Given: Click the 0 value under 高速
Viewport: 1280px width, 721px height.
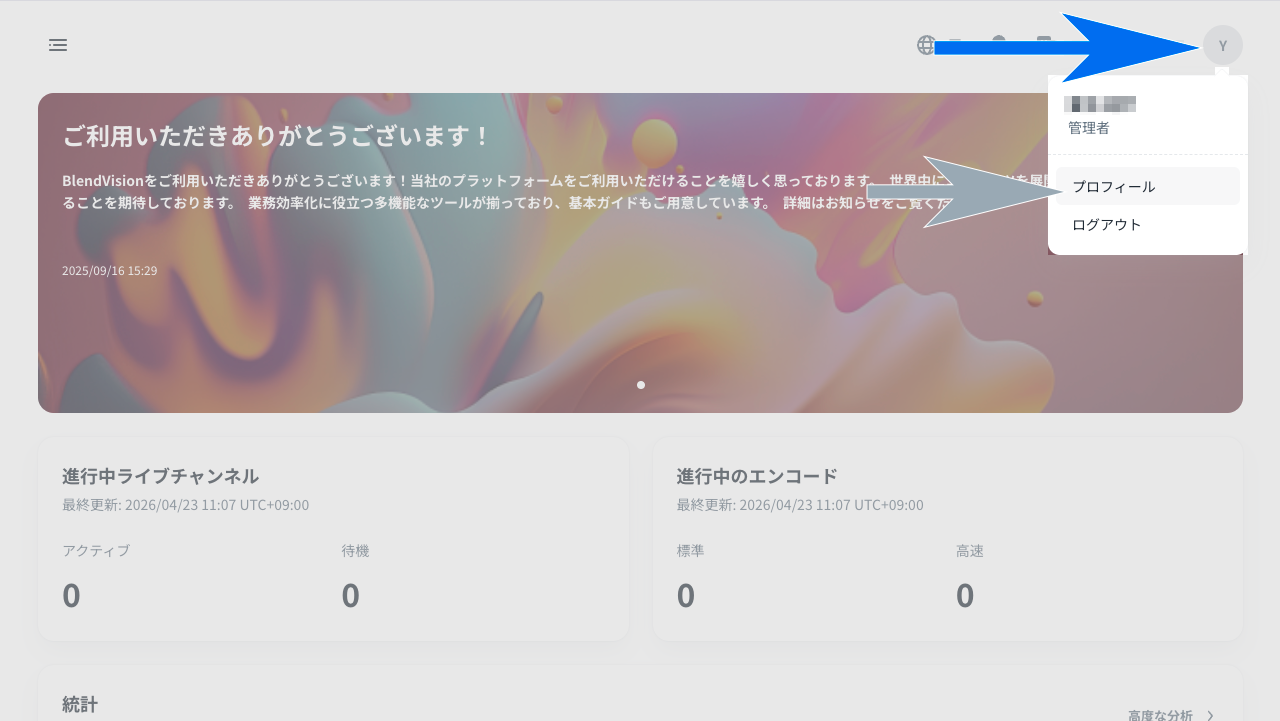Looking at the screenshot, I should [965, 595].
